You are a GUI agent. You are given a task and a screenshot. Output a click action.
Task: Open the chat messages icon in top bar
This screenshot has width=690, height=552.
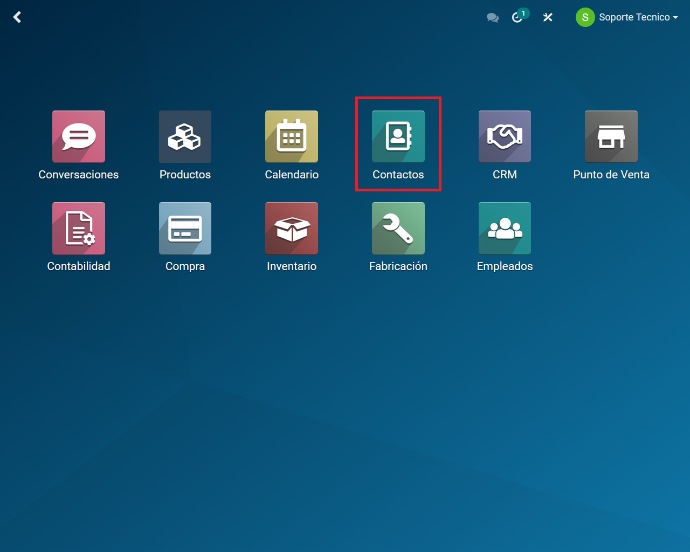click(x=492, y=18)
